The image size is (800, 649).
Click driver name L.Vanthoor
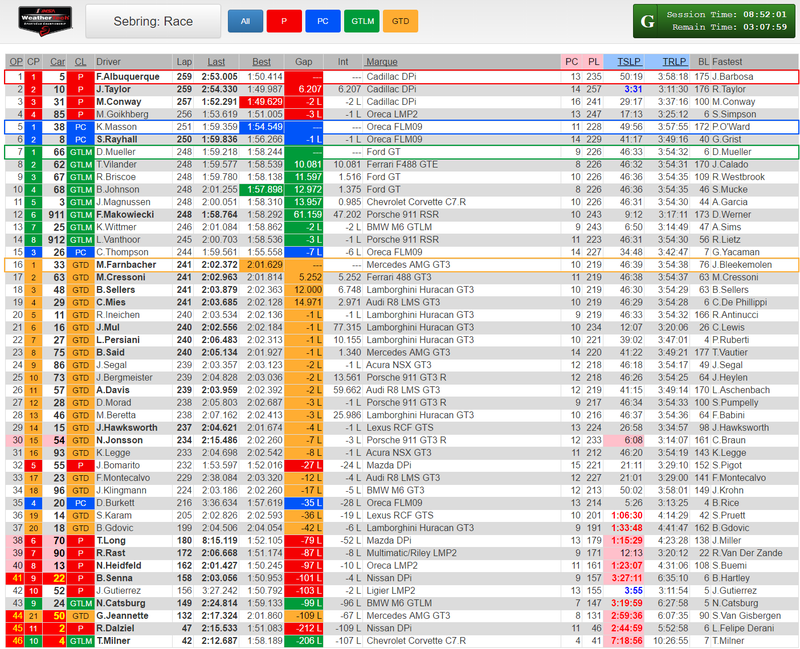coord(119,240)
